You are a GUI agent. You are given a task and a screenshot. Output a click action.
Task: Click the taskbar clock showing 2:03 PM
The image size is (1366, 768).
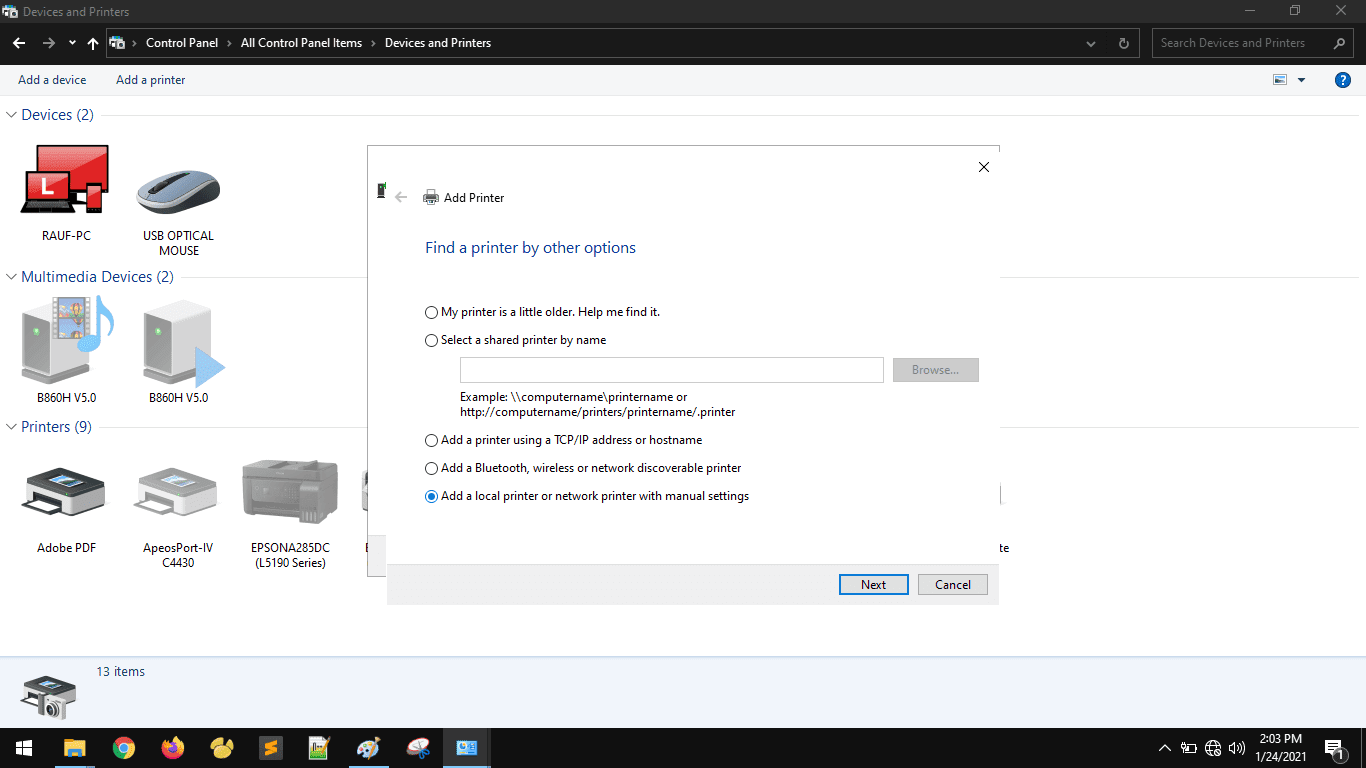(x=1280, y=748)
